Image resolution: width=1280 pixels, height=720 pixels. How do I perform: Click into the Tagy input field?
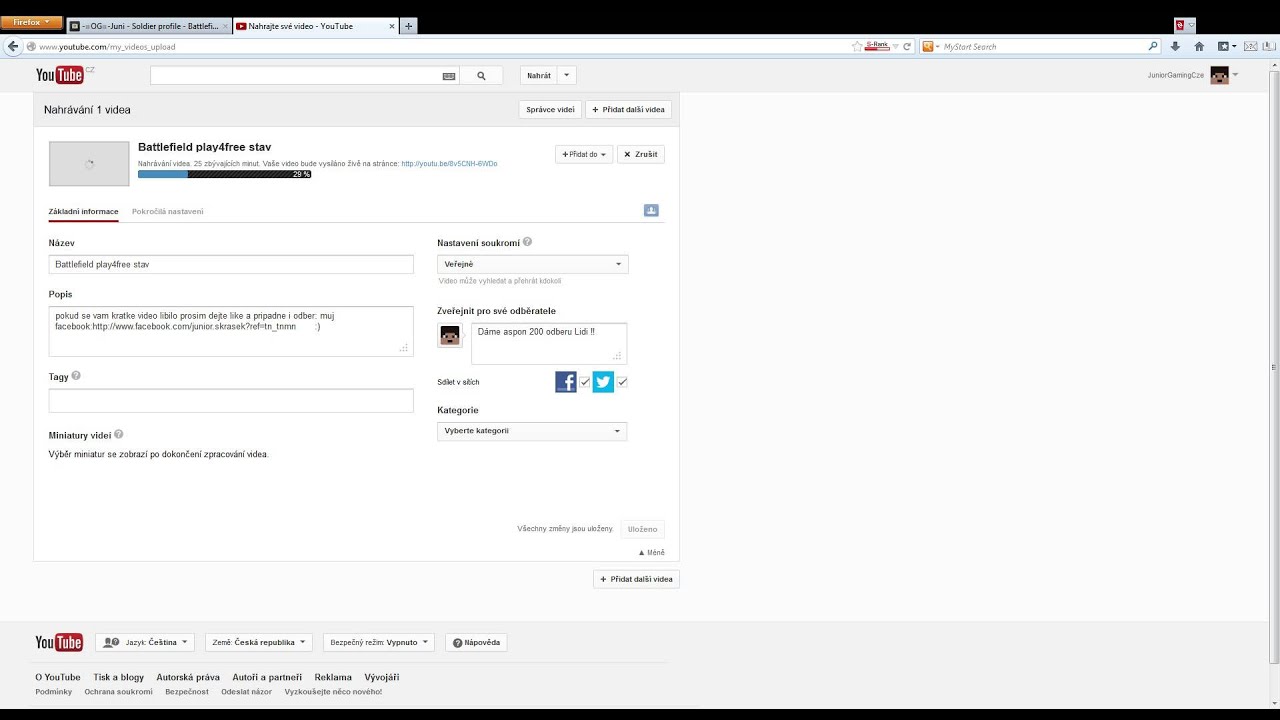coord(231,401)
